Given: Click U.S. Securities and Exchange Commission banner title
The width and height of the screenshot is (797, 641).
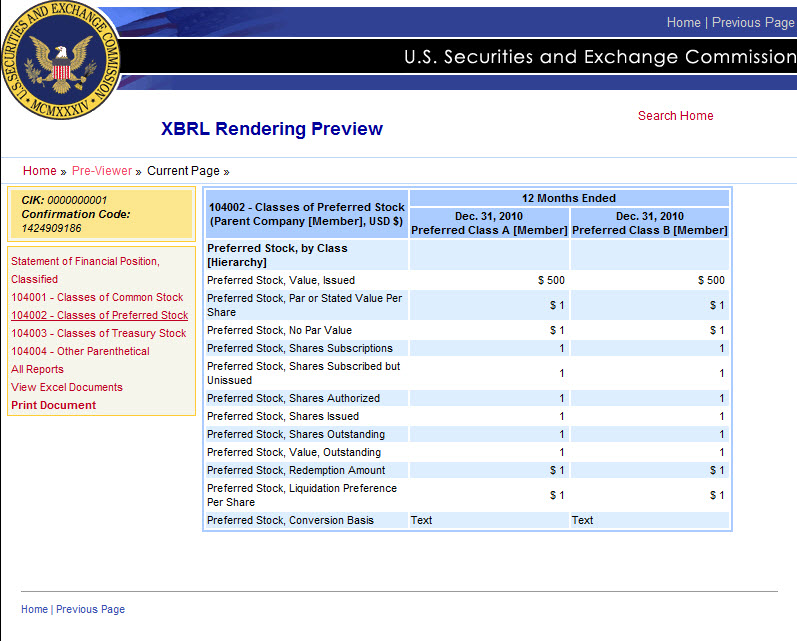Looking at the screenshot, I should pyautogui.click(x=600, y=56).
